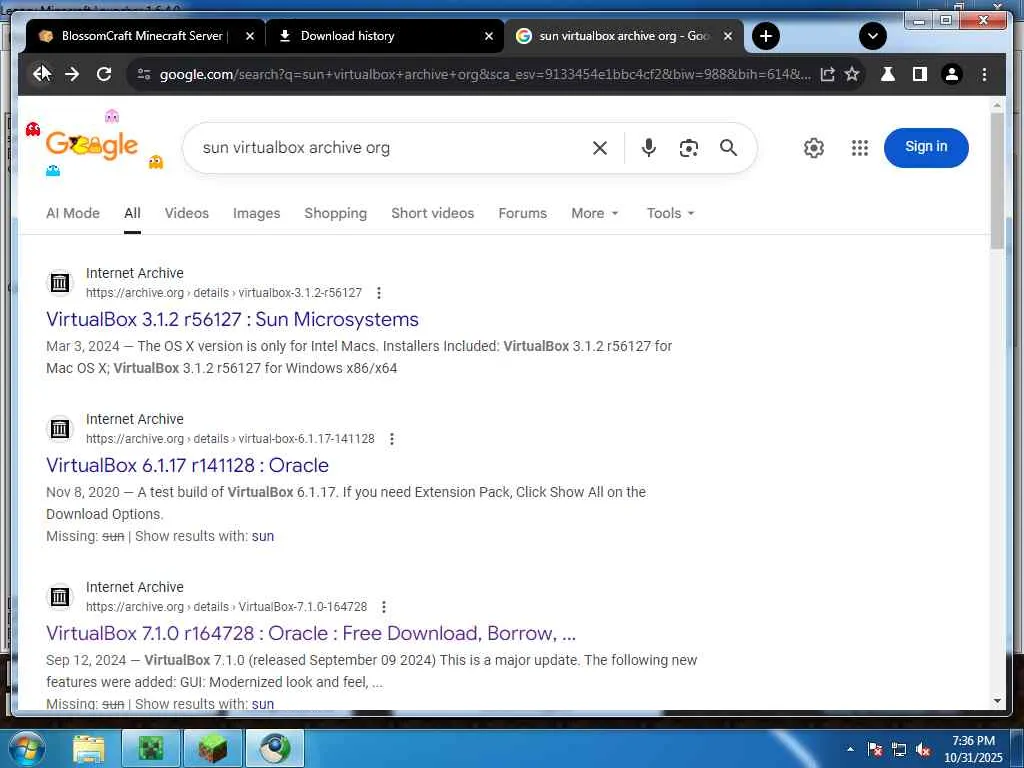
Task: Open Action Center flag tray icon
Action: point(875,749)
